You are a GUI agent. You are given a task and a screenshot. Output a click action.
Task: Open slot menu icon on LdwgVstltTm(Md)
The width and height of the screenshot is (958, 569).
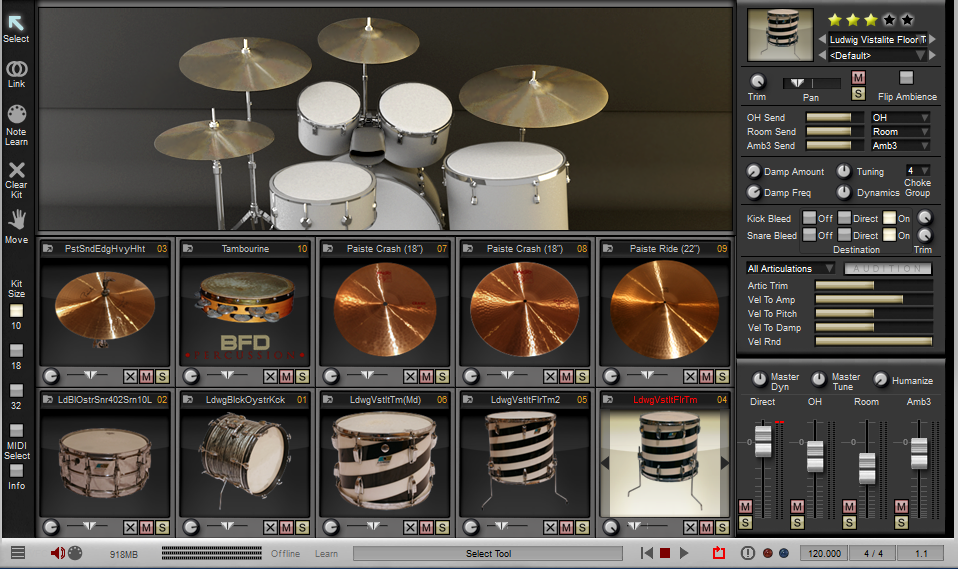[327, 400]
